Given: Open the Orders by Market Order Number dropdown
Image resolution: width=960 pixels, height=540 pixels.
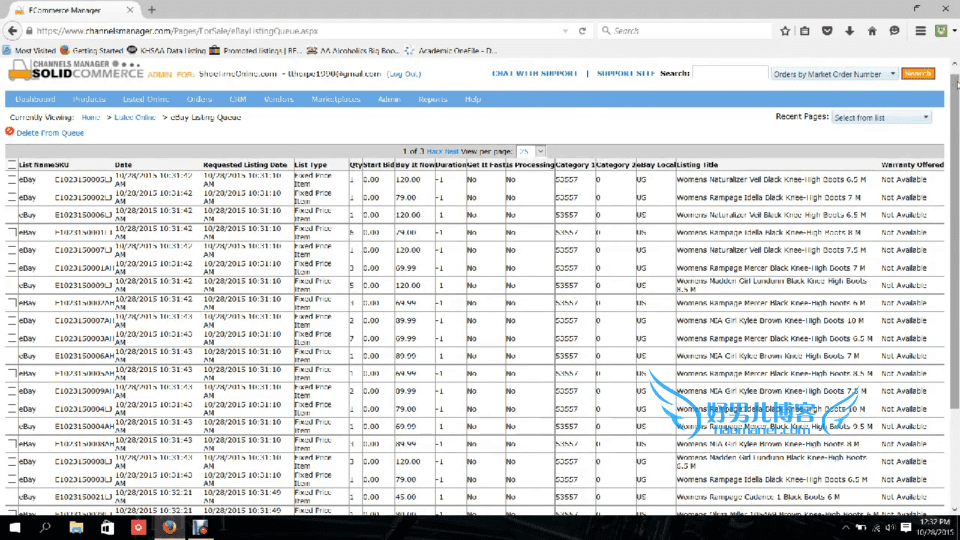Looking at the screenshot, I should coord(834,74).
